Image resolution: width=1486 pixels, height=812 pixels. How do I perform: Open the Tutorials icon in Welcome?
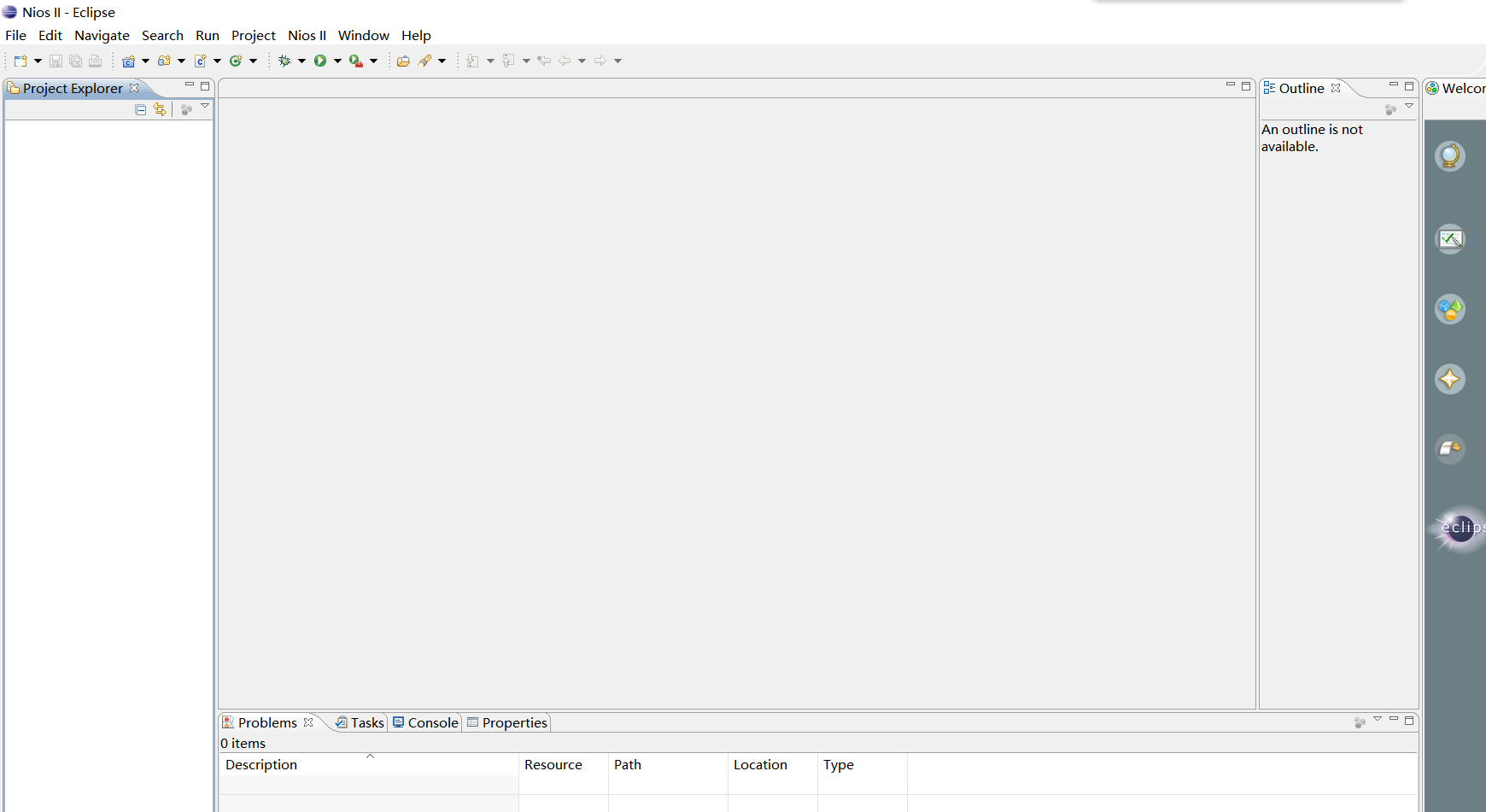[x=1450, y=239]
